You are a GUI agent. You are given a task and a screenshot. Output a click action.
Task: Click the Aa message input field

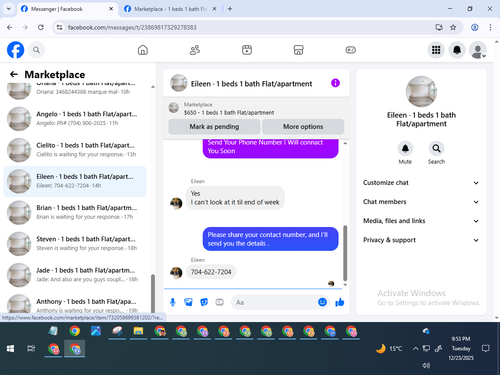(x=280, y=302)
